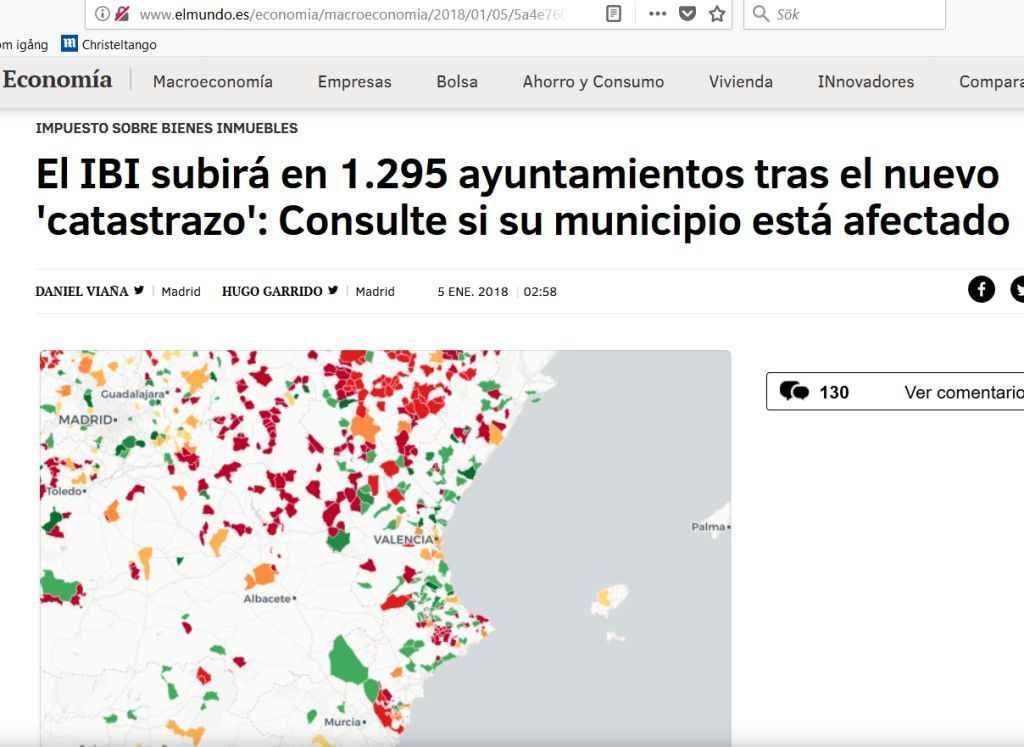
Task: Open Hugo Garrido's Twitter bird icon
Action: (x=333, y=291)
